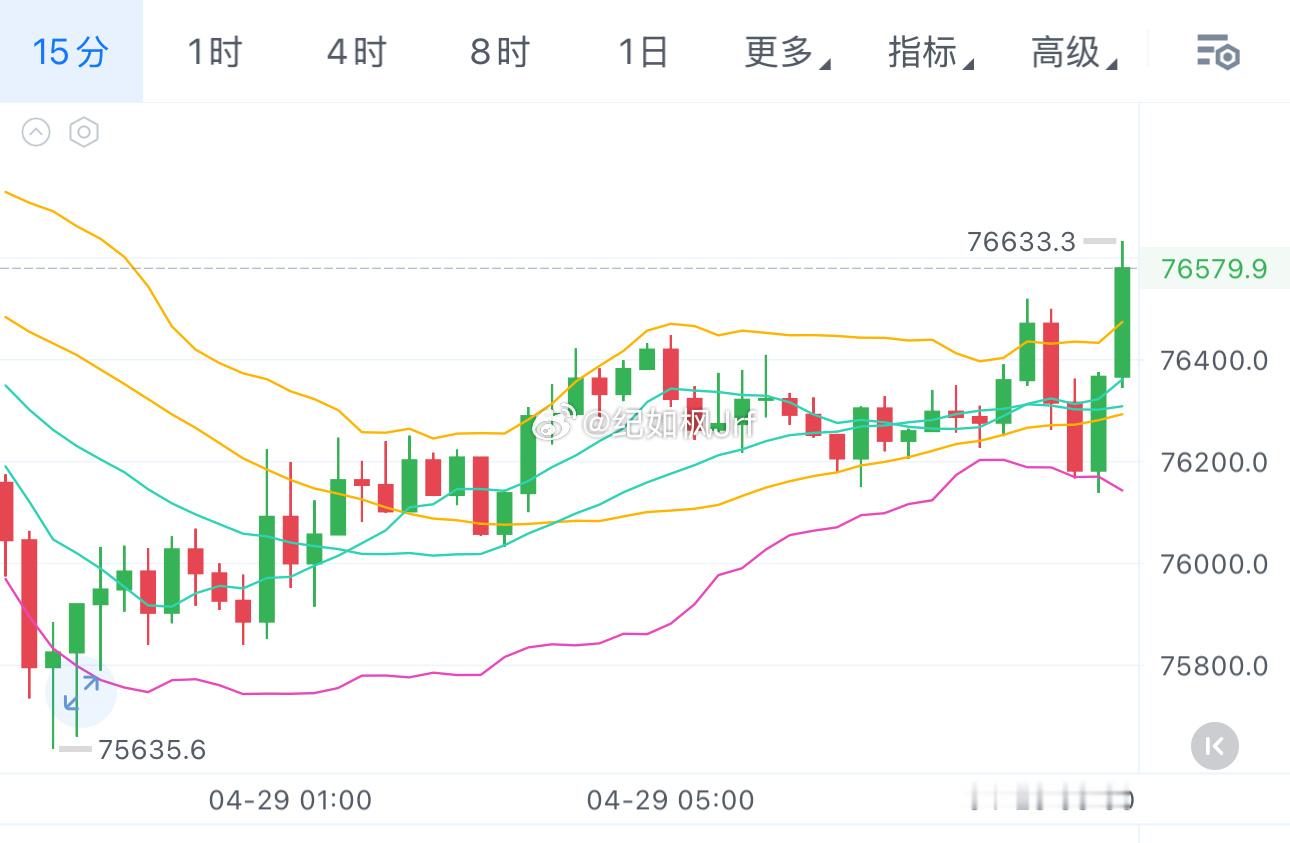Open the hexagon settings icon on the chart
This screenshot has height=843, width=1290.
click(x=84, y=132)
